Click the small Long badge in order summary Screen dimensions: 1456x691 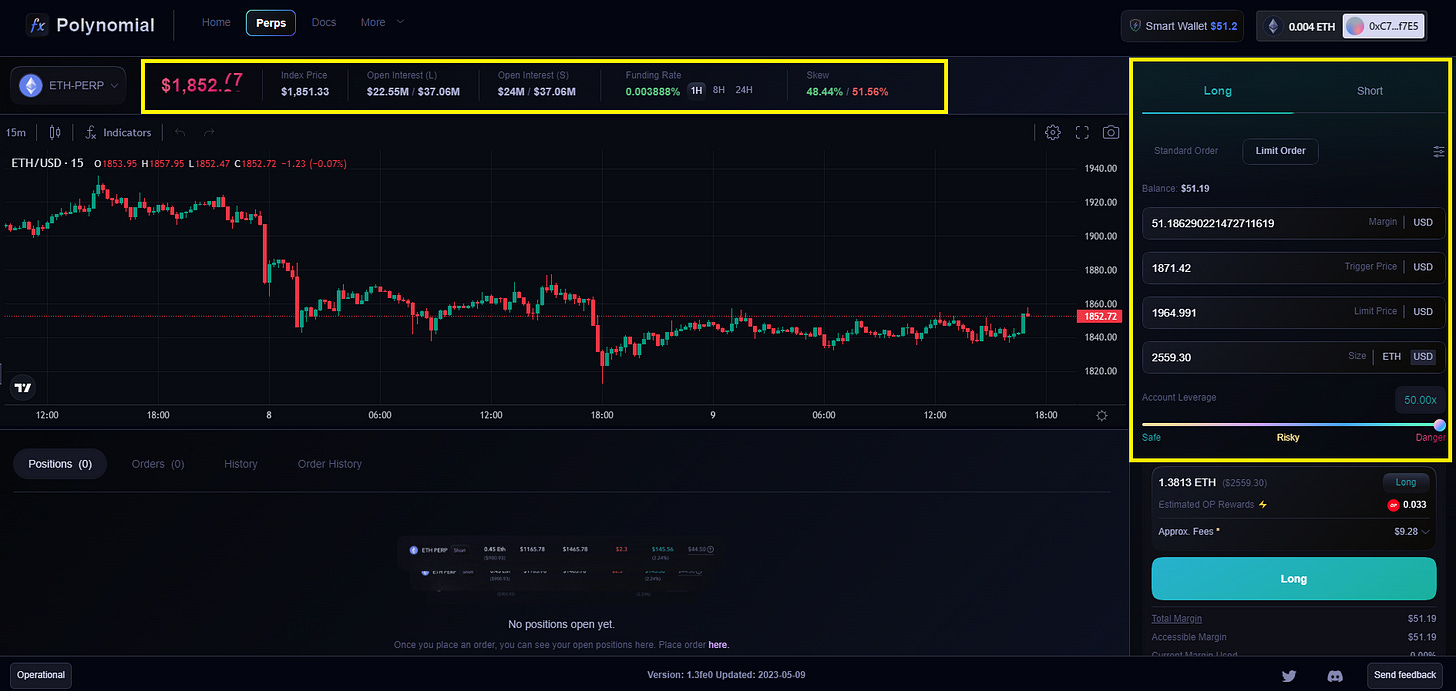tap(1405, 482)
